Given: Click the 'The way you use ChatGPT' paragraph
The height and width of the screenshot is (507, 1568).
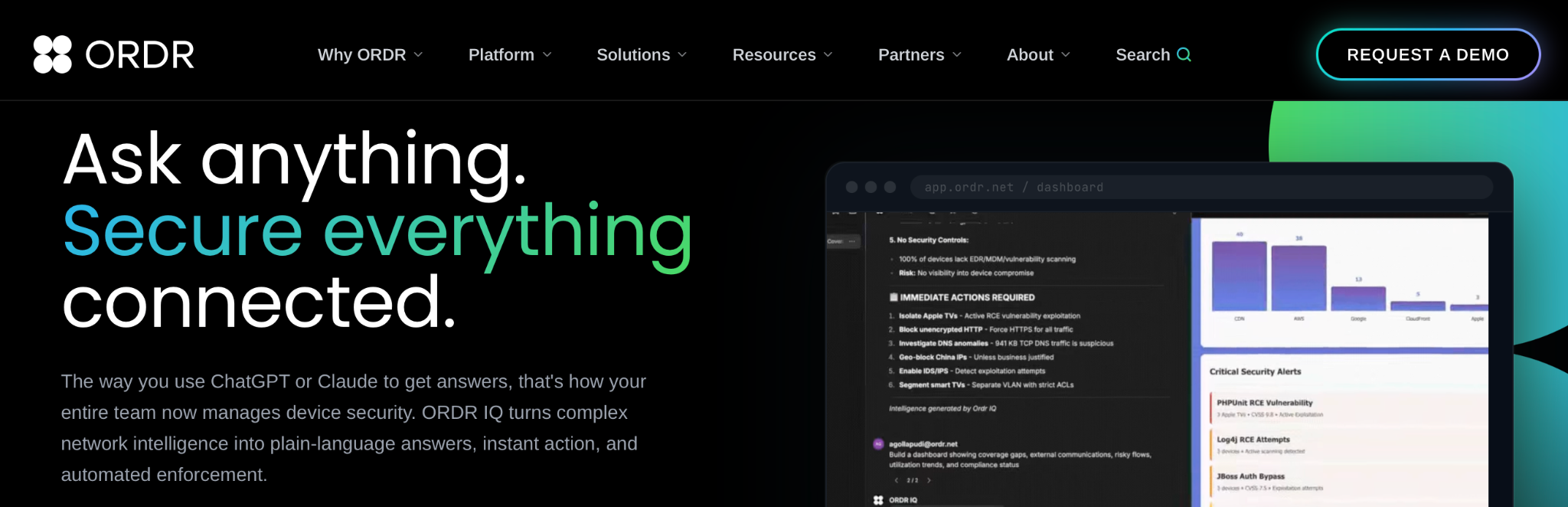Looking at the screenshot, I should [354, 428].
